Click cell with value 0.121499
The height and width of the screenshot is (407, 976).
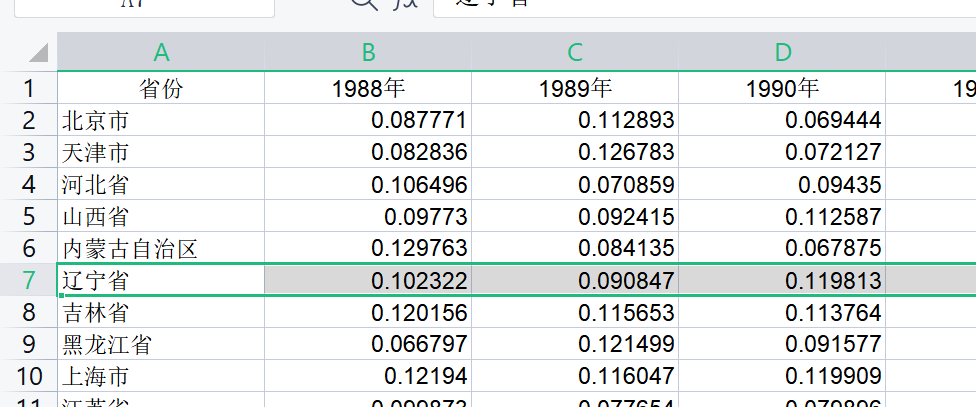(x=575, y=345)
